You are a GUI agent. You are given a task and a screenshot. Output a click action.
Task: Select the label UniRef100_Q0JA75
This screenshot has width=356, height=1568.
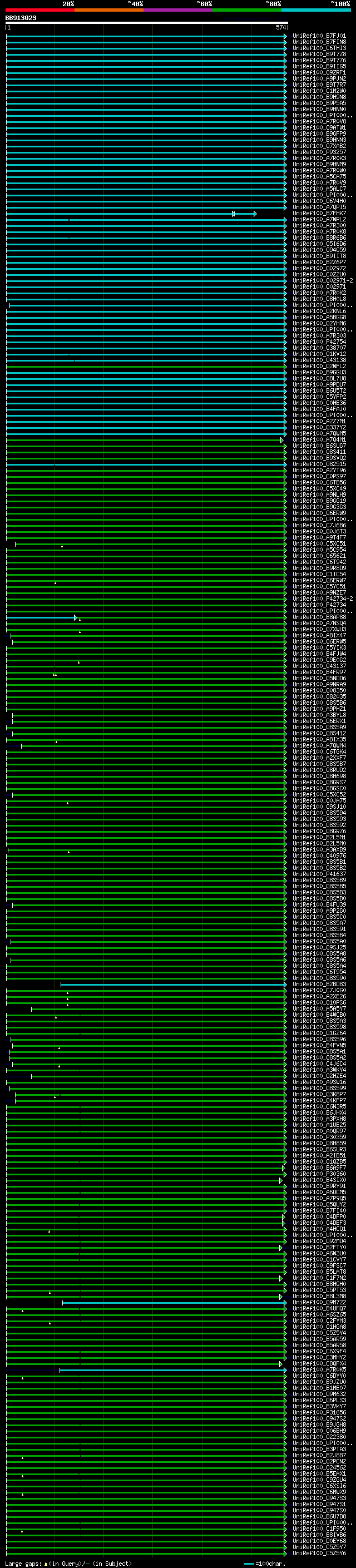tap(319, 800)
